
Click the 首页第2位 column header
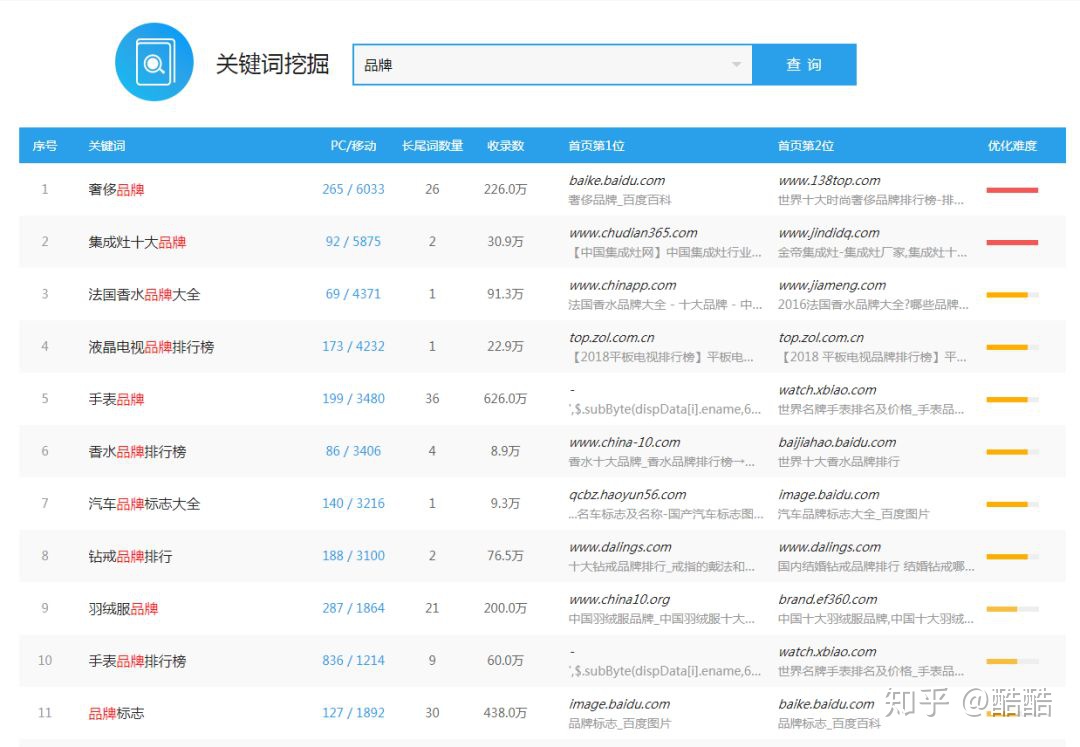coord(806,146)
